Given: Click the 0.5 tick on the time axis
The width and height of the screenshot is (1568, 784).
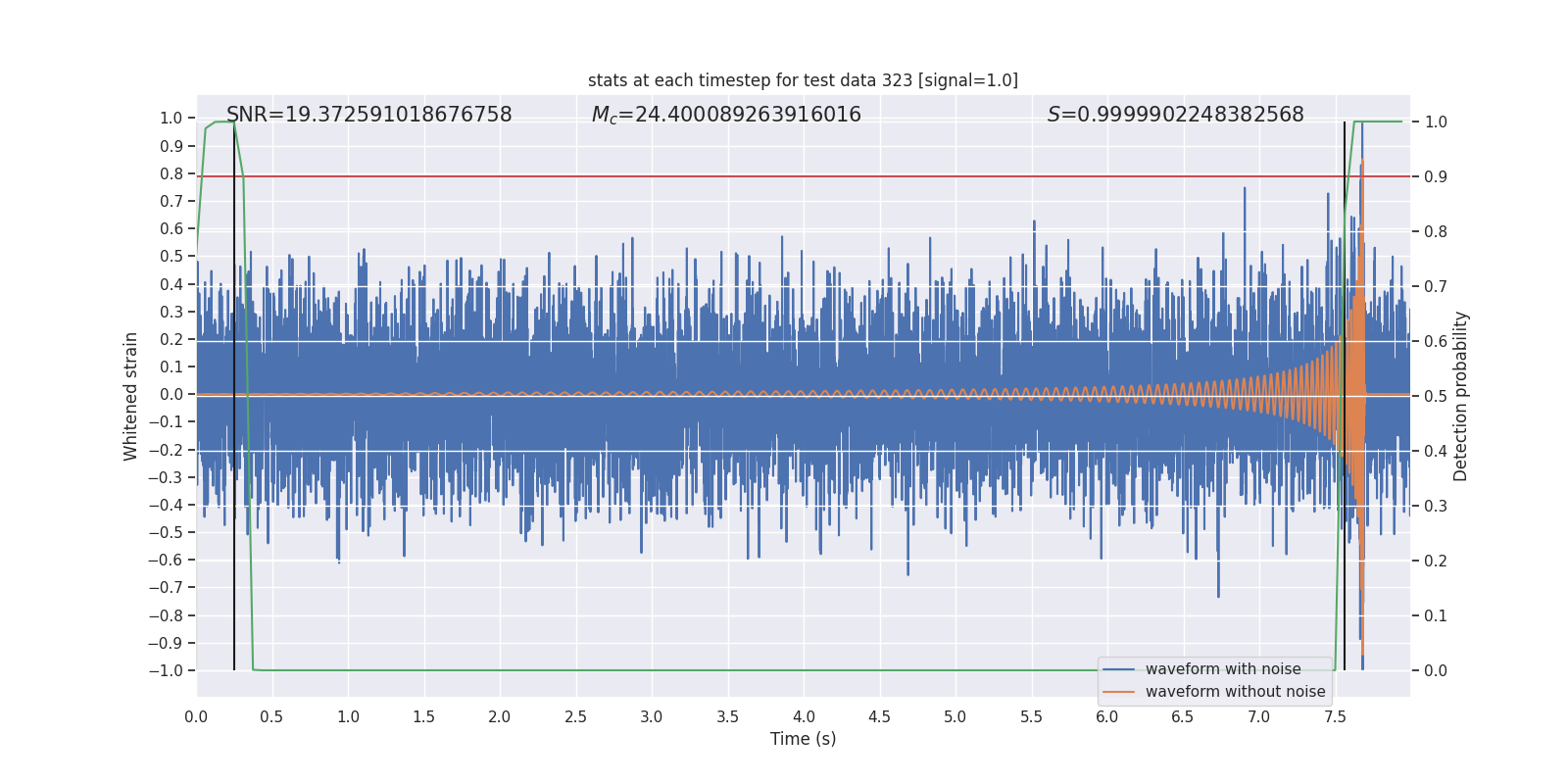Looking at the screenshot, I should 271,717.
